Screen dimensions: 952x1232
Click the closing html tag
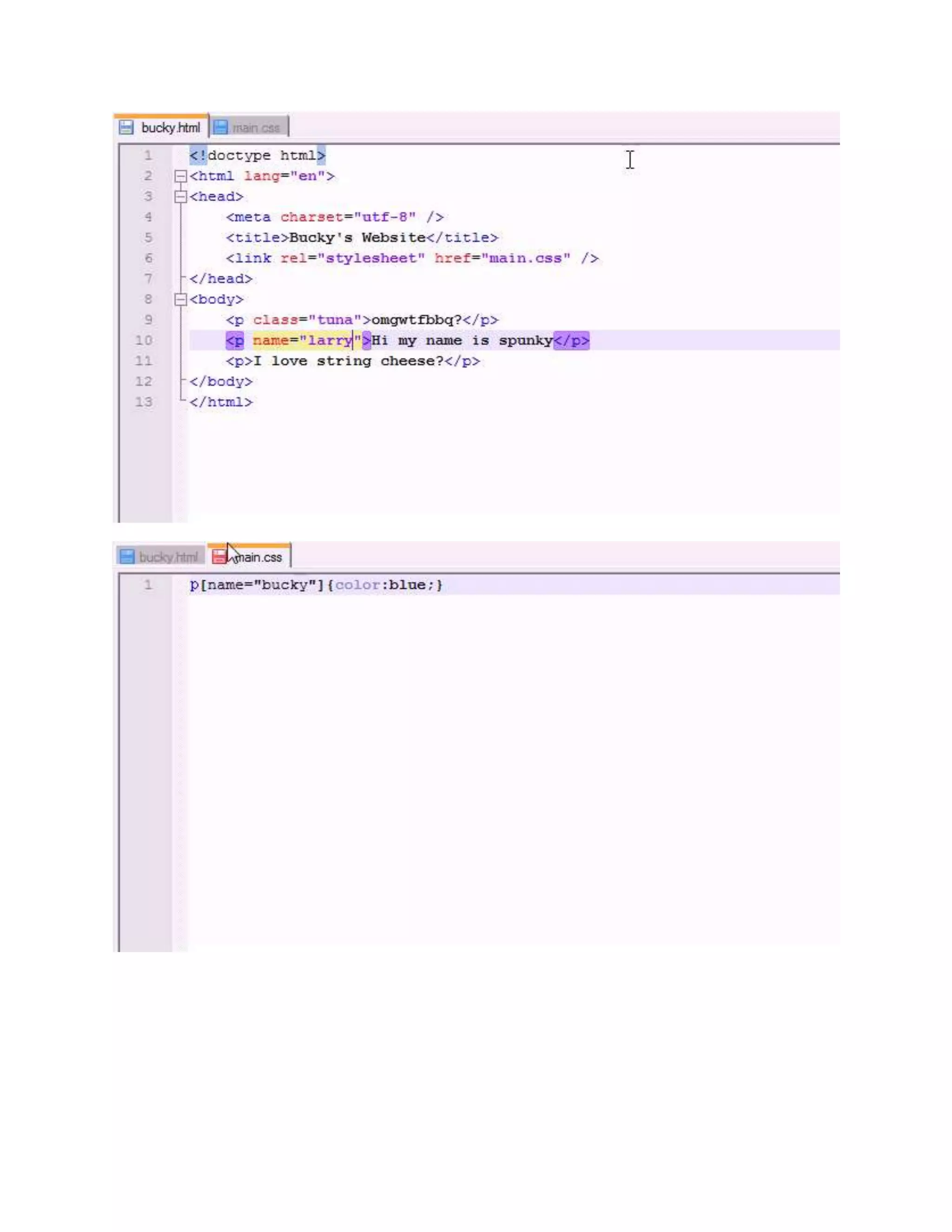point(221,402)
